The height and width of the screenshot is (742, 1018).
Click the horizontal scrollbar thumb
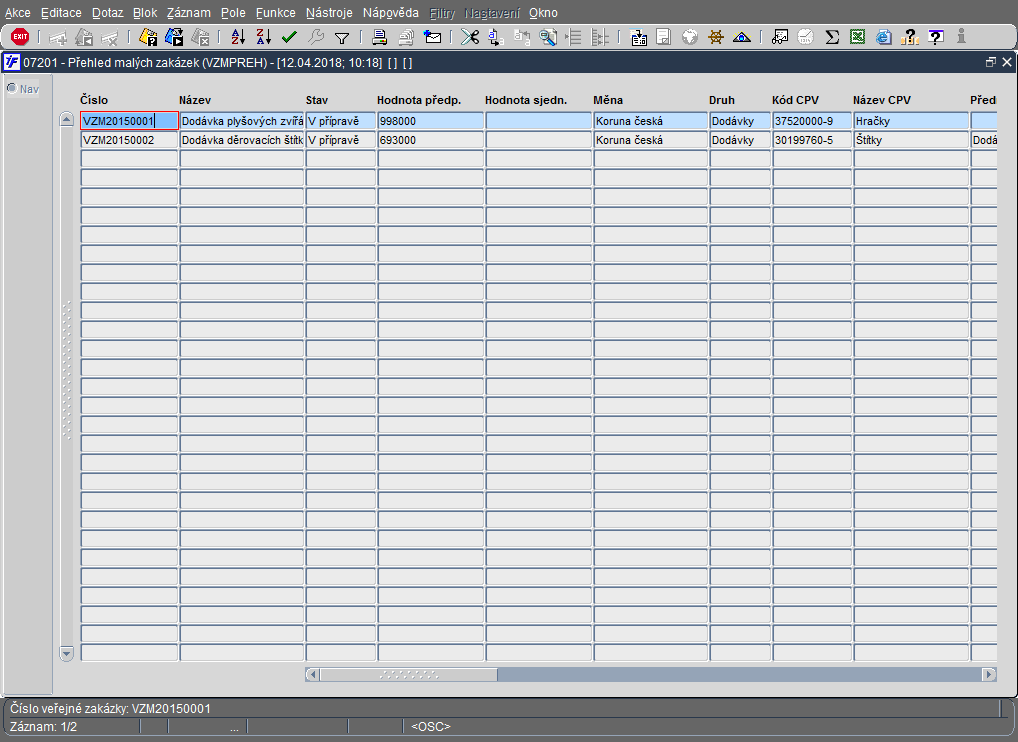408,674
